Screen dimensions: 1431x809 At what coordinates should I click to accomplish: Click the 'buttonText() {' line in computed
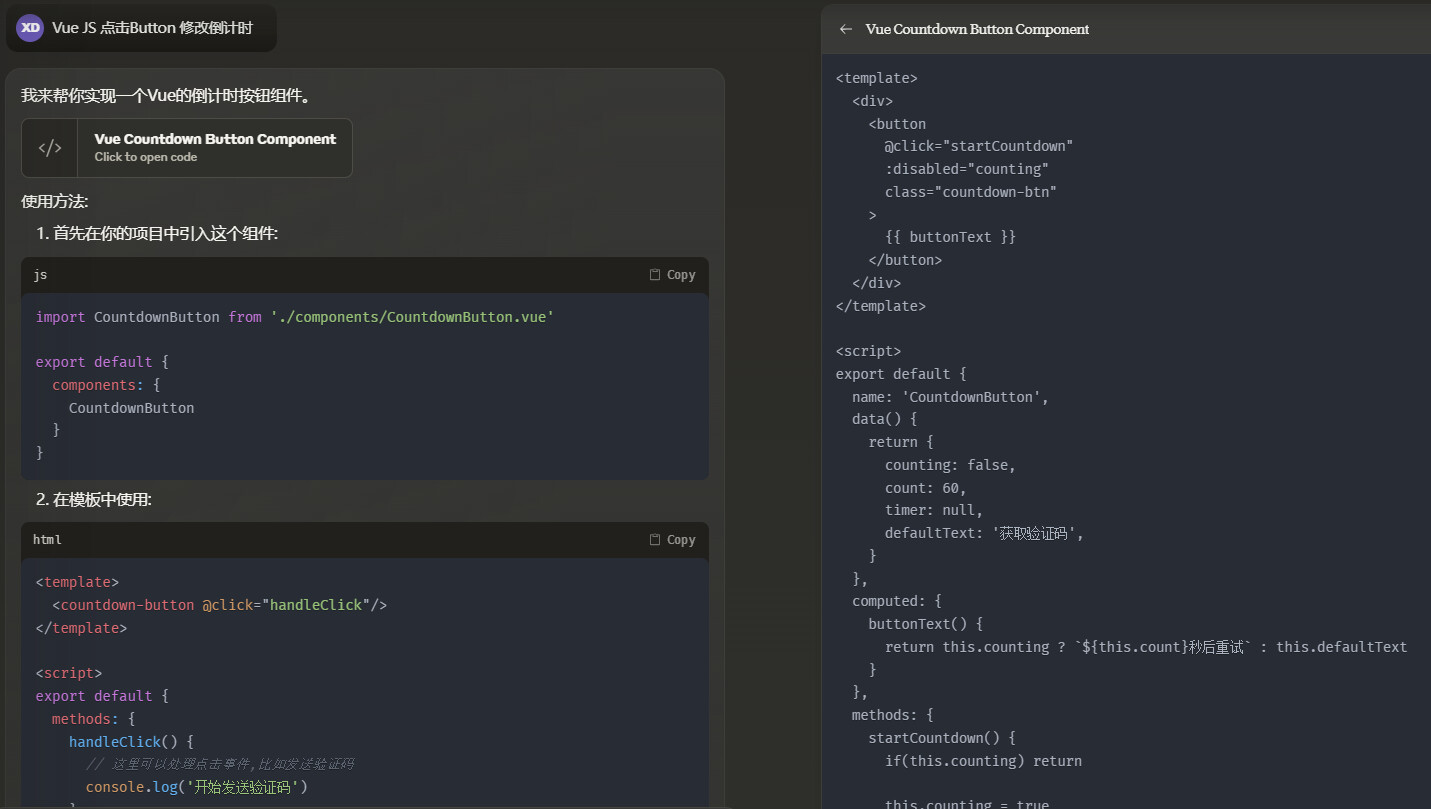926,624
